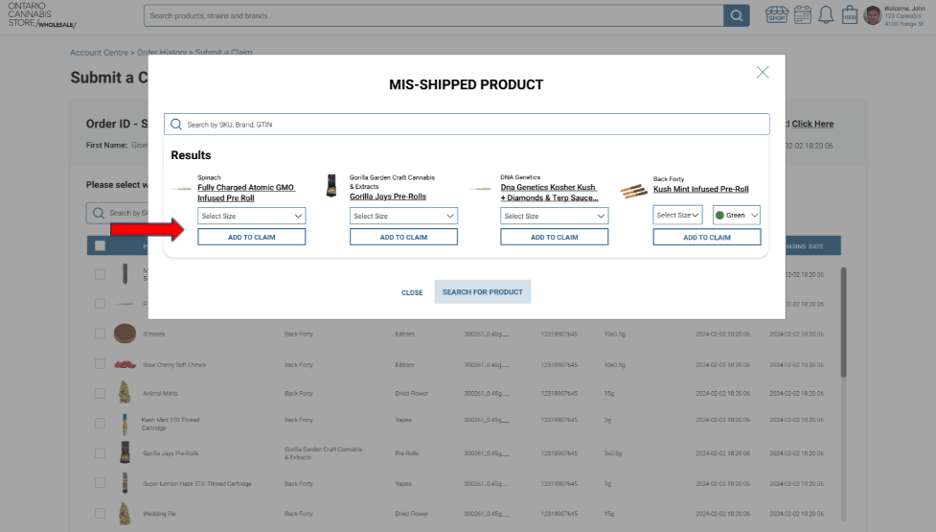Image resolution: width=936 pixels, height=532 pixels.
Task: Open Select Size dropdown for Gorilla Jays Pre-Rolls
Action: [x=404, y=216]
